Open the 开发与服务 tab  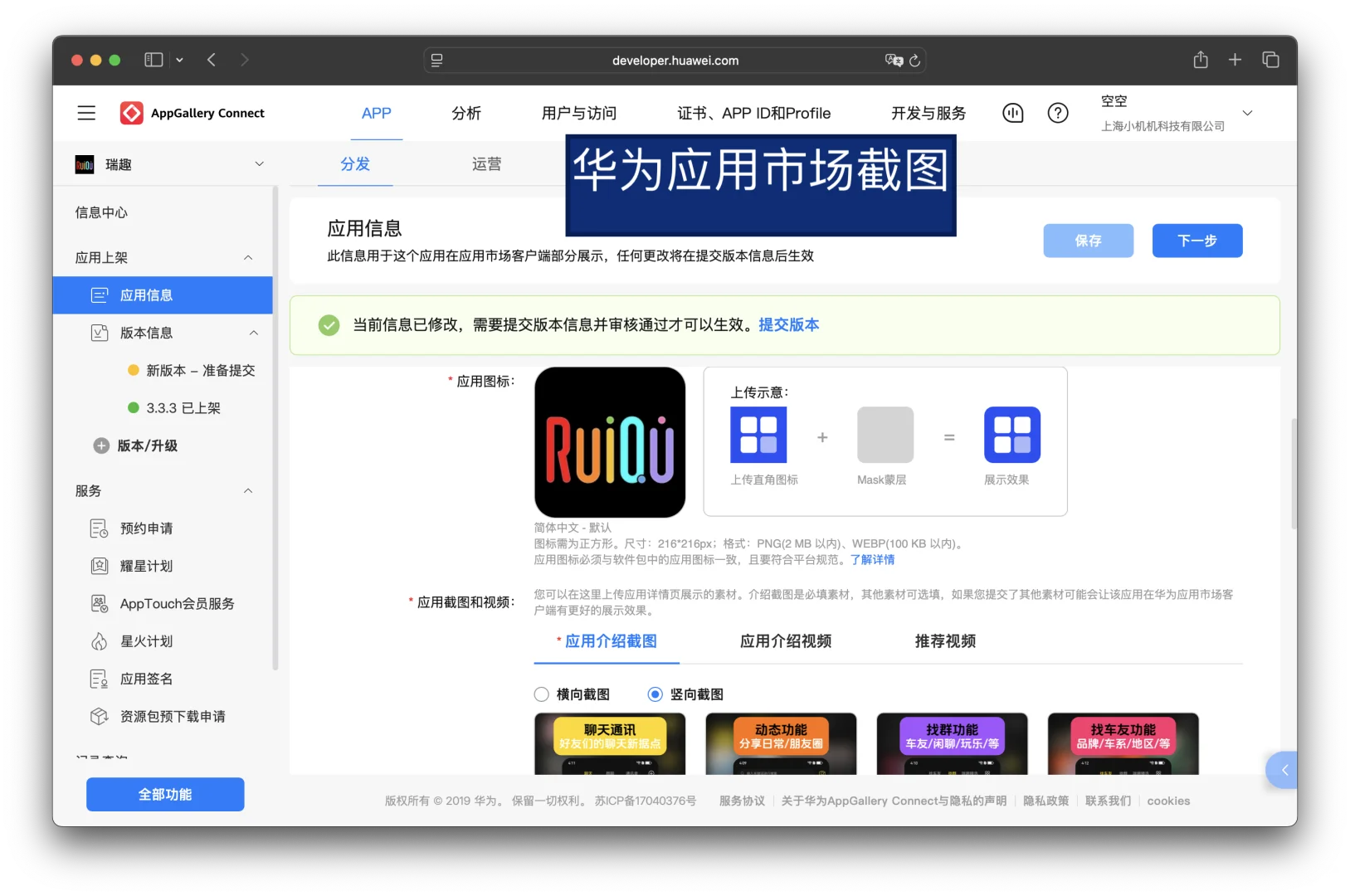click(928, 114)
